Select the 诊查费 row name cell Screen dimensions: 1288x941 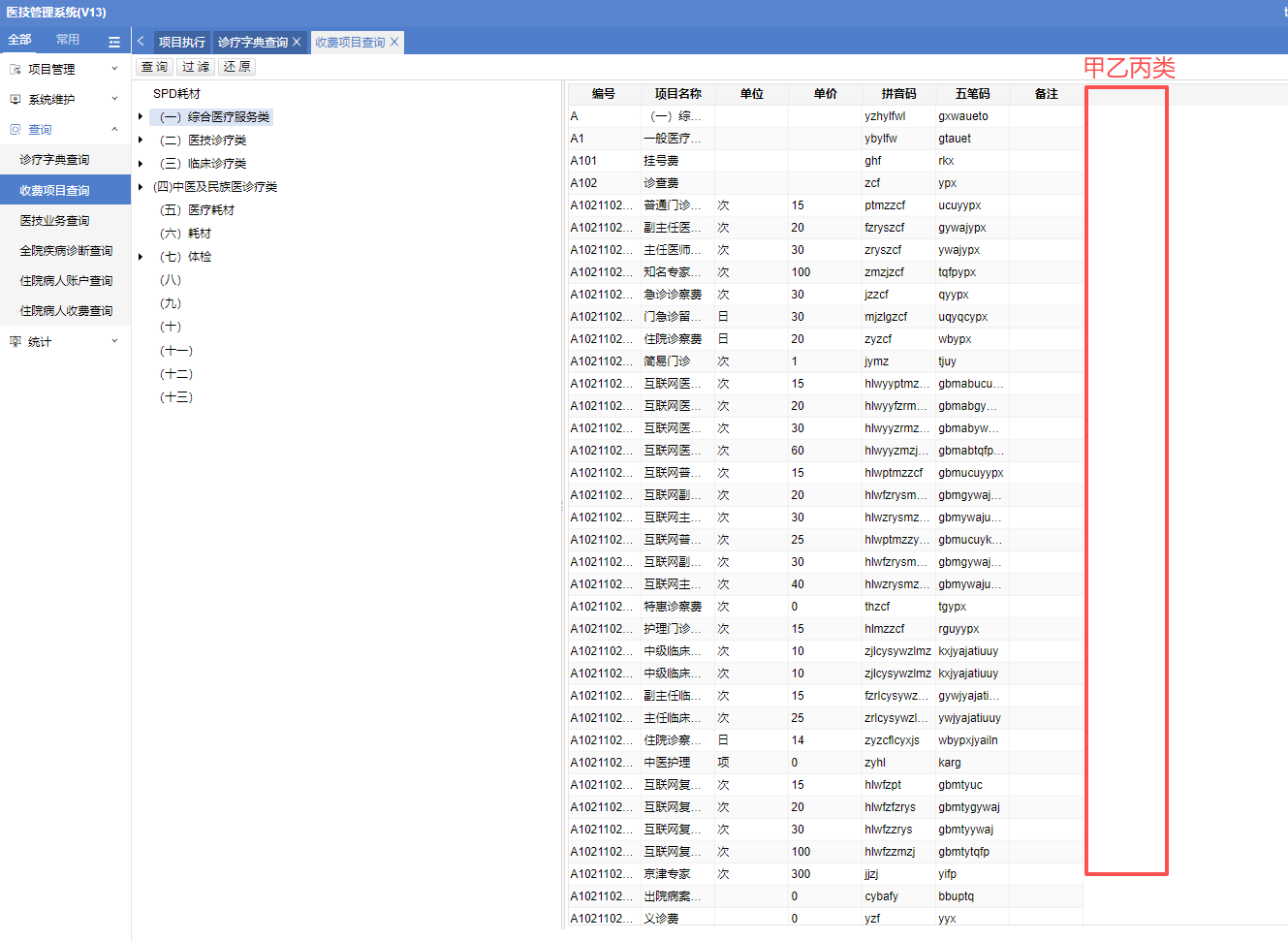pyautogui.click(x=677, y=183)
